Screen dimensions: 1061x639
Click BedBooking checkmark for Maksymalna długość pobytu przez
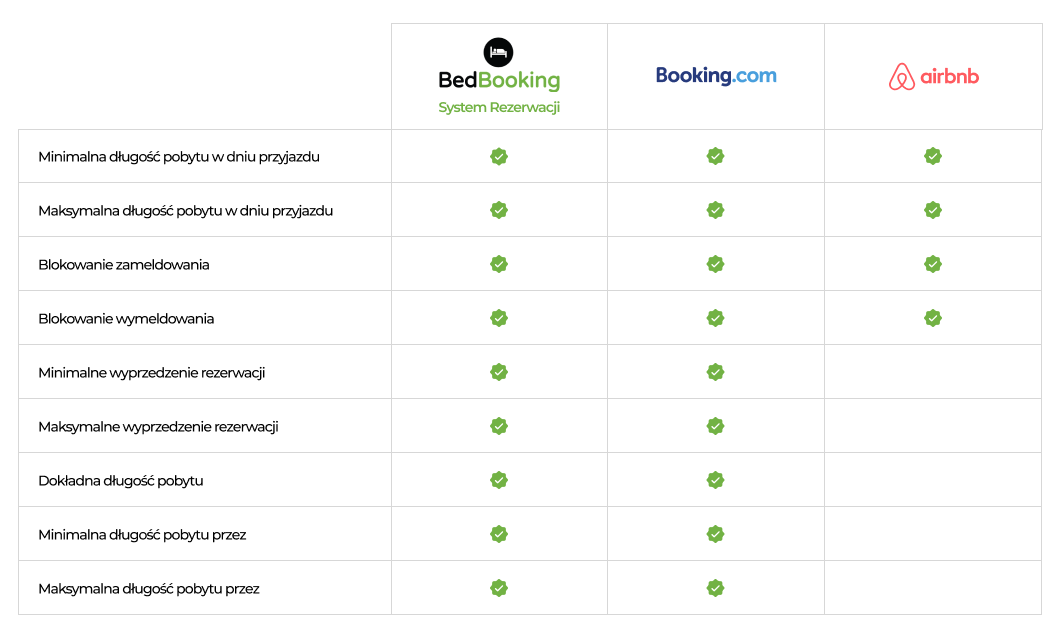499,588
